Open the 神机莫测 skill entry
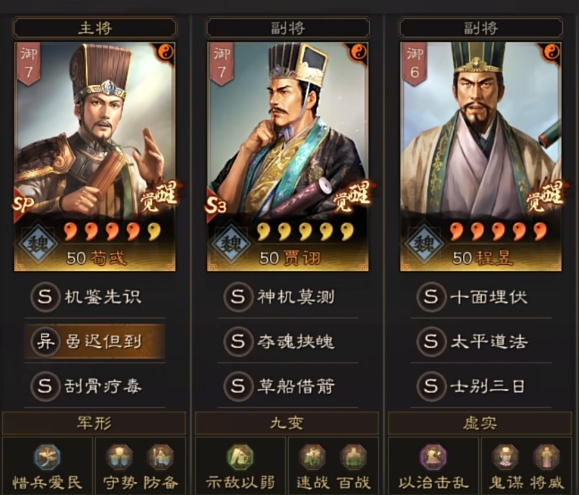The image size is (579, 495). (x=288, y=296)
